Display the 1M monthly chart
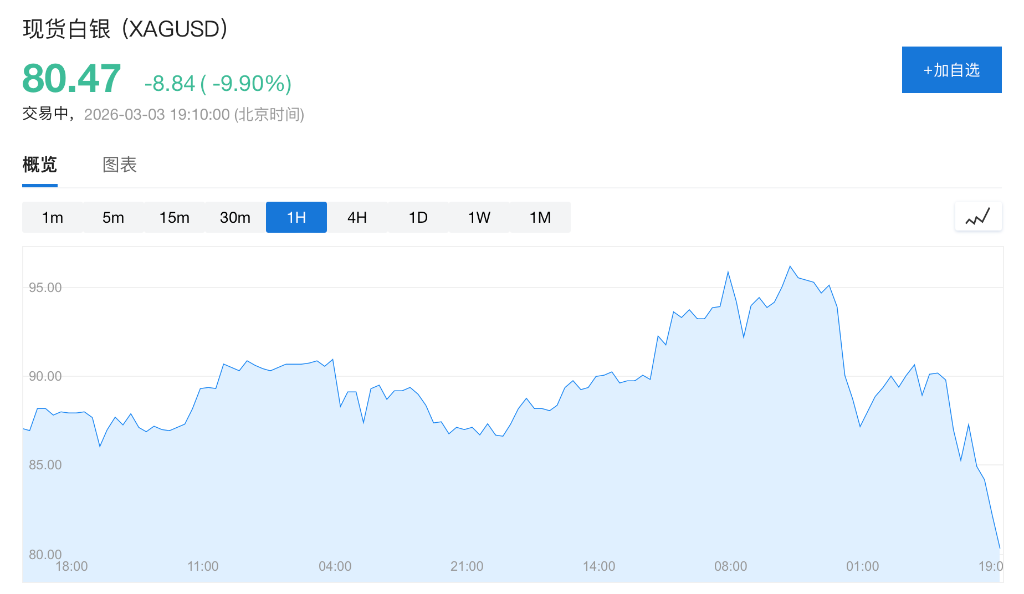Image resolution: width=1024 pixels, height=594 pixels. [540, 217]
